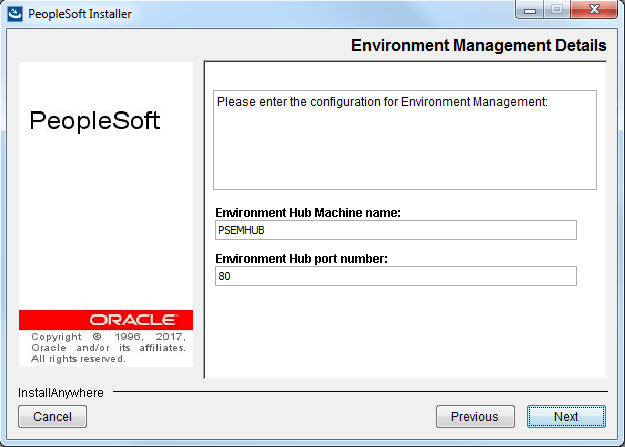
Task: Click the Environment Management Details heading
Action: click(x=478, y=45)
